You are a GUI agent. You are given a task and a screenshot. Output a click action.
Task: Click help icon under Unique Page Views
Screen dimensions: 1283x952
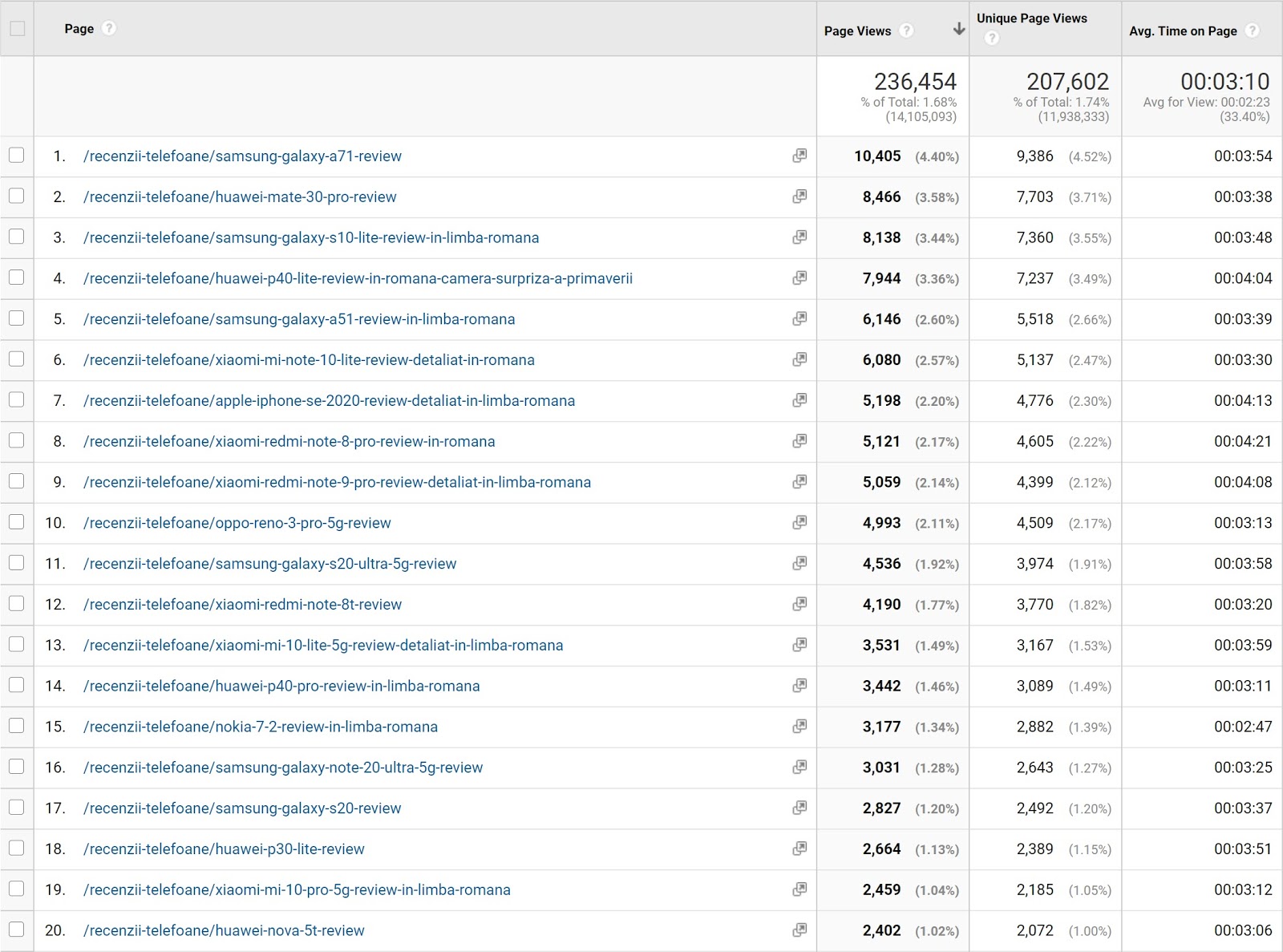pos(992,38)
